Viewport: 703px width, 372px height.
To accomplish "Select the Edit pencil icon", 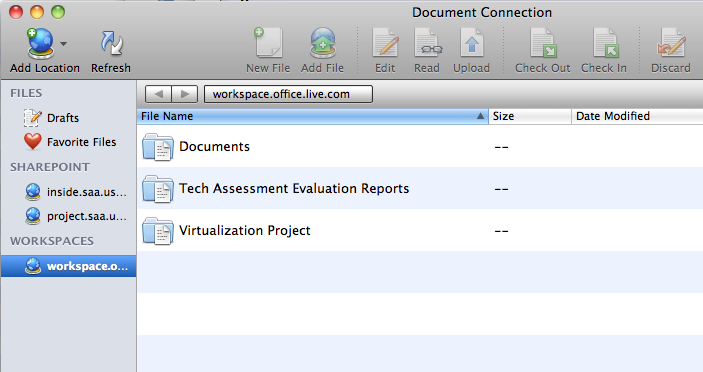I will tap(385, 43).
